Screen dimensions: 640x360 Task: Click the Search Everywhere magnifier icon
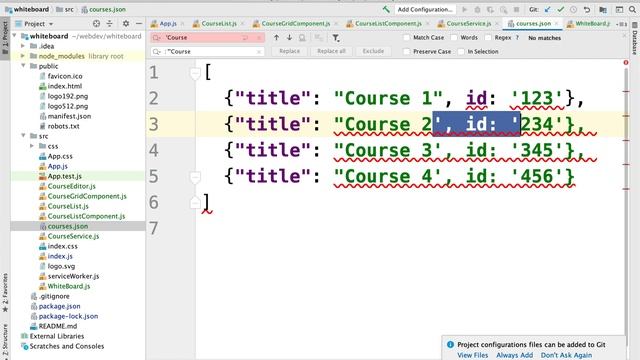pos(632,9)
